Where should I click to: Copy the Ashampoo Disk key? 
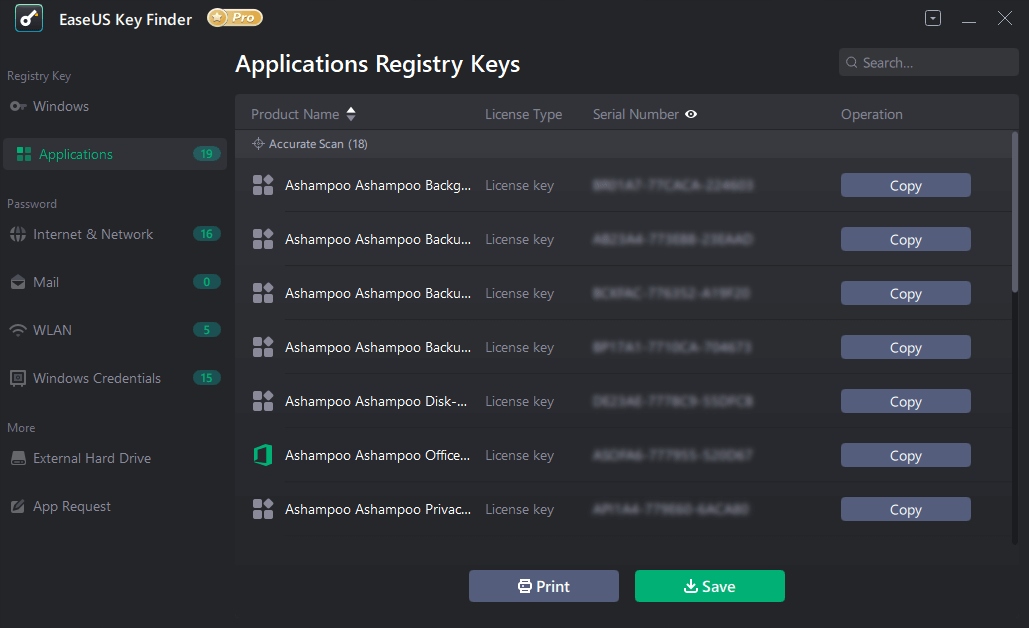click(x=905, y=401)
